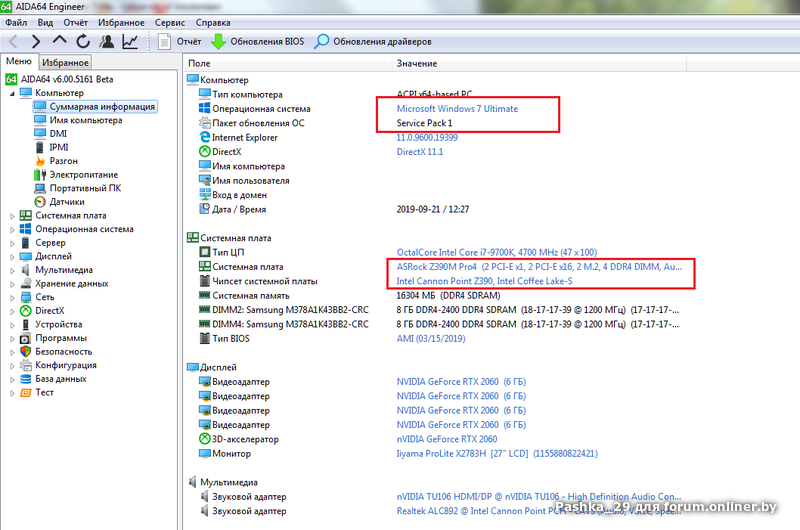
Task: Click the Поле column header
Action: [287, 63]
